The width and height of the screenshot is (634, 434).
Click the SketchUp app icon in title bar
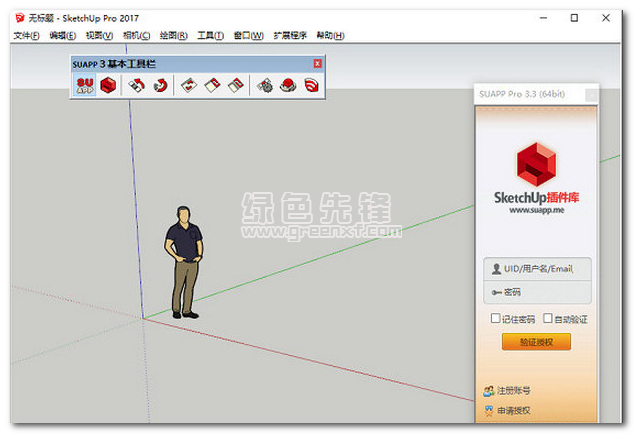[x=20, y=18]
